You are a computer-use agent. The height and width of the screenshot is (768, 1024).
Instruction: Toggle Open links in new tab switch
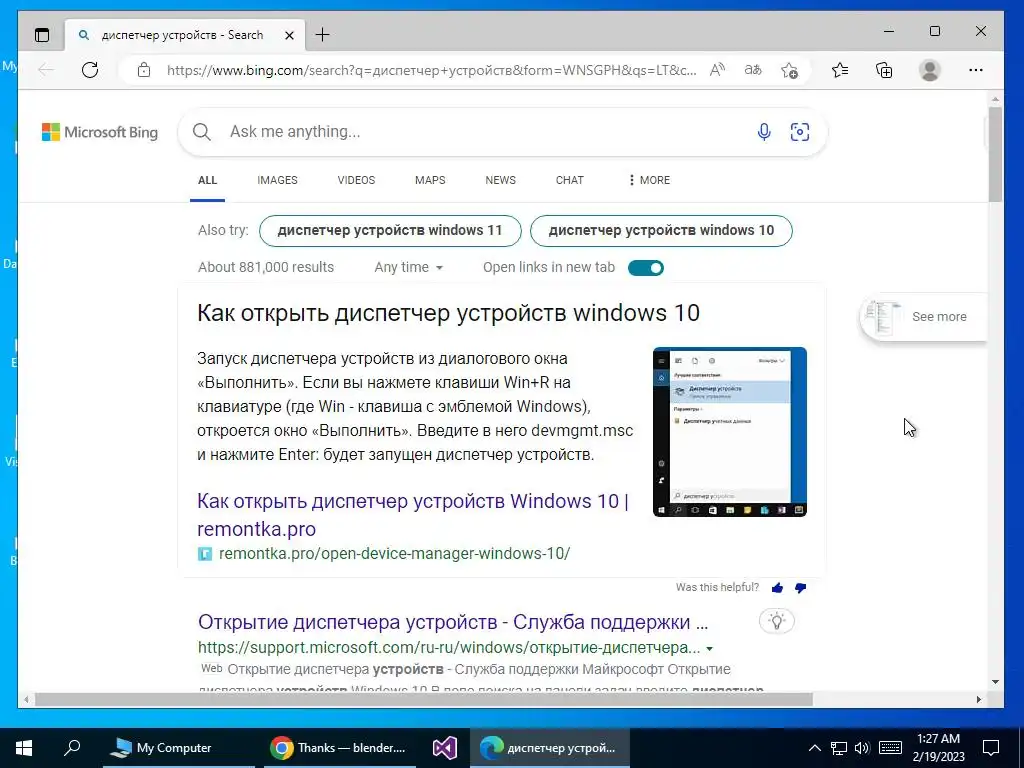click(x=646, y=268)
